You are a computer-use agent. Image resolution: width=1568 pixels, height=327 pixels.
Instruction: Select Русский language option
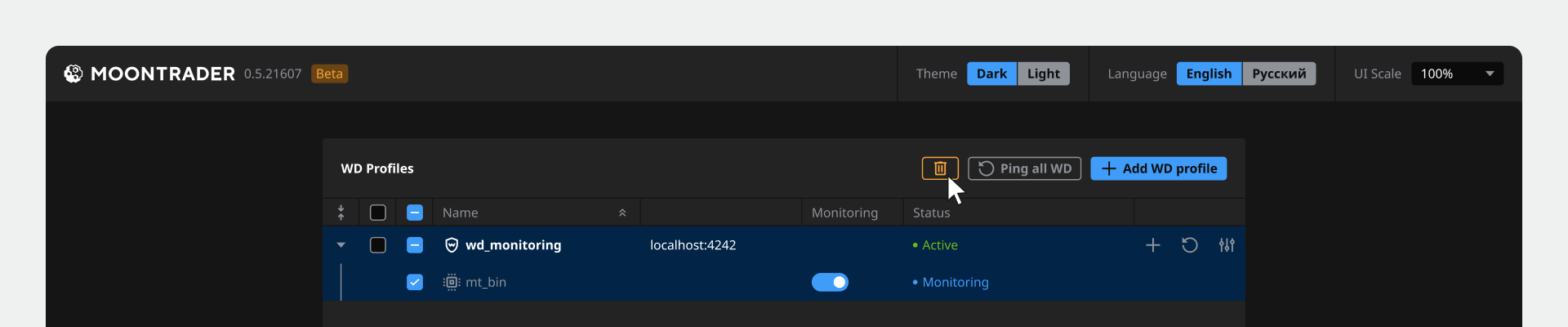(x=1279, y=74)
